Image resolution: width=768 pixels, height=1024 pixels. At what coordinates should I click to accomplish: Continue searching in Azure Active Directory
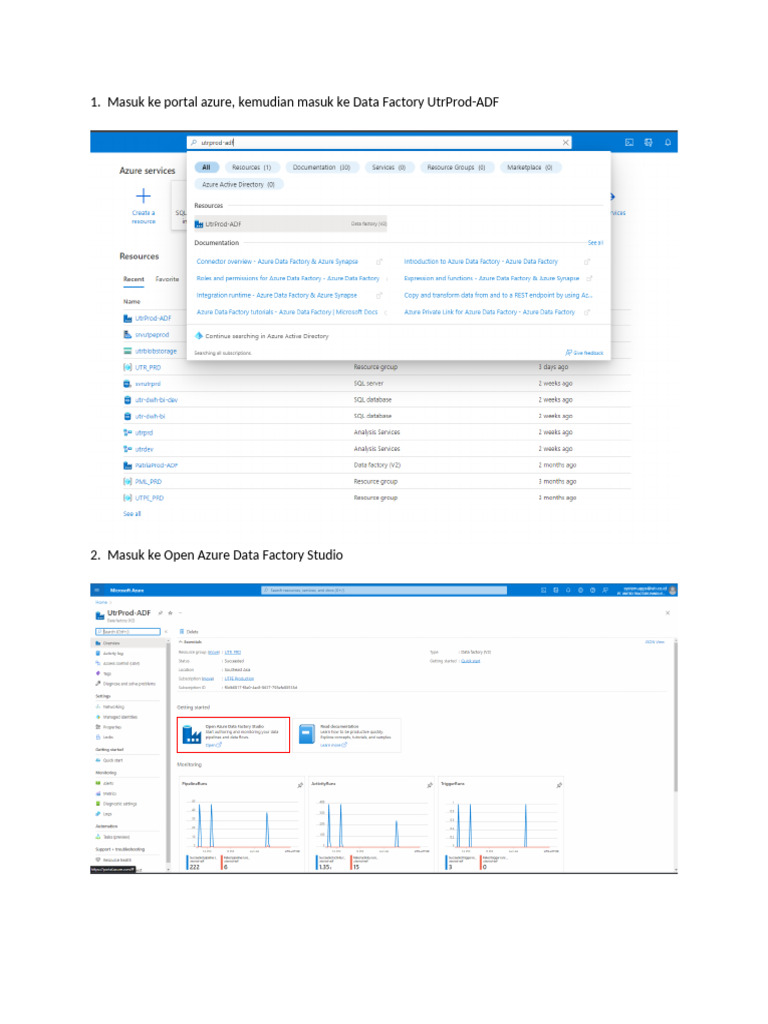(x=266, y=336)
